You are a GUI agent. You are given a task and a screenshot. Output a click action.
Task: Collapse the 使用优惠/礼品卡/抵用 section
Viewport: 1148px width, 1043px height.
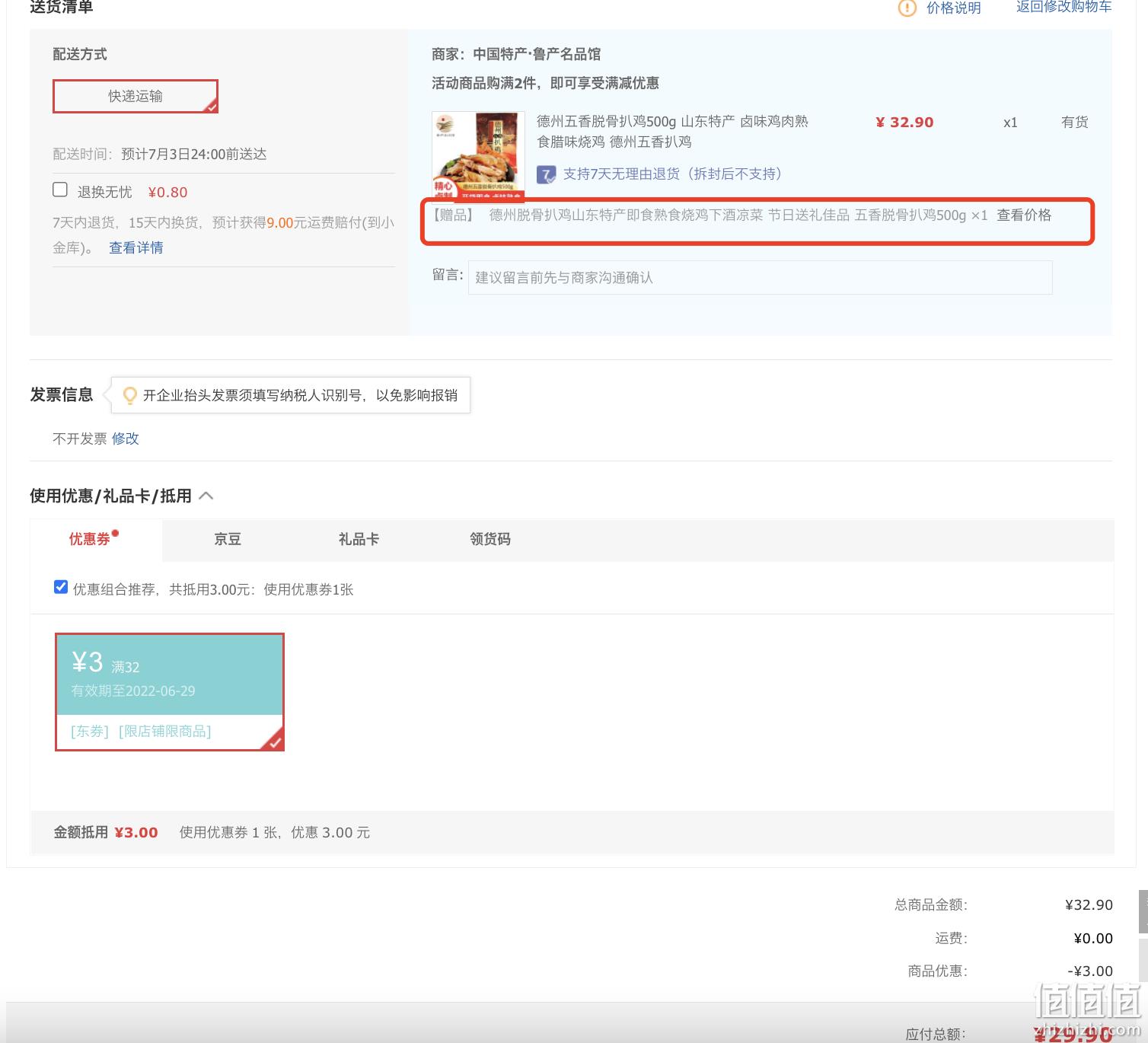click(206, 496)
